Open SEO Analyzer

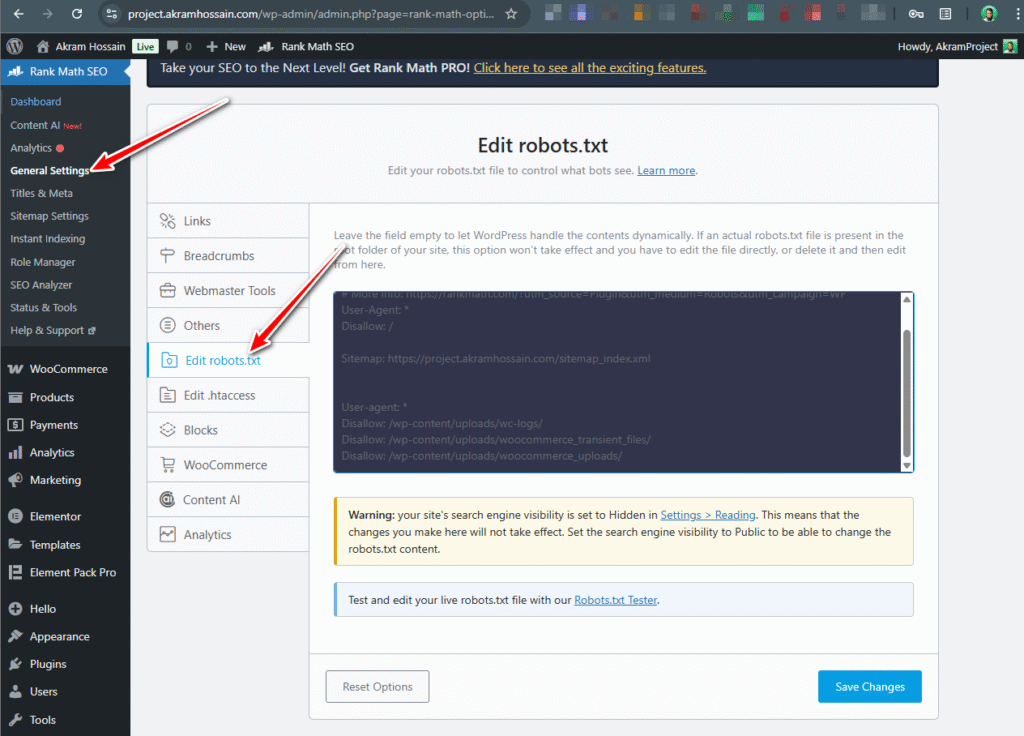coord(41,285)
